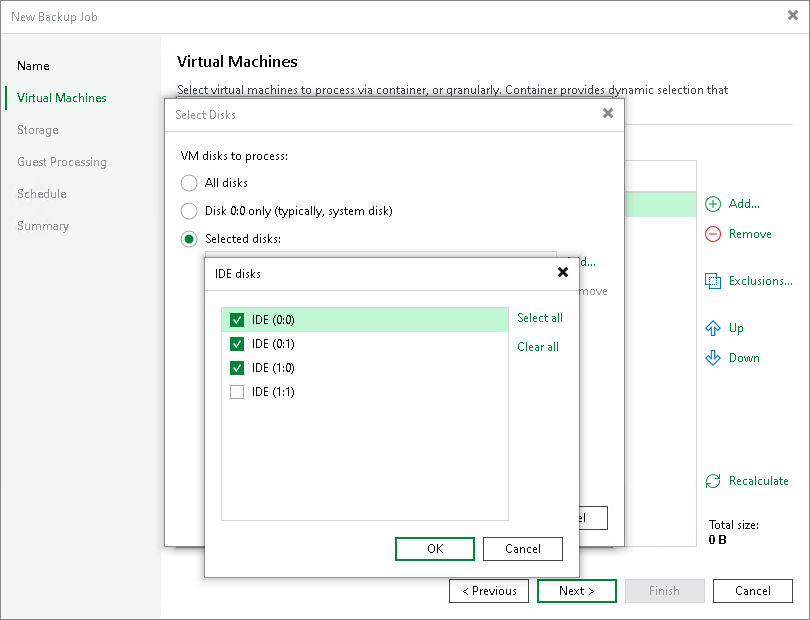Click the Exclusions... label text
Image resolution: width=810 pixels, height=620 pixels.
pos(760,281)
